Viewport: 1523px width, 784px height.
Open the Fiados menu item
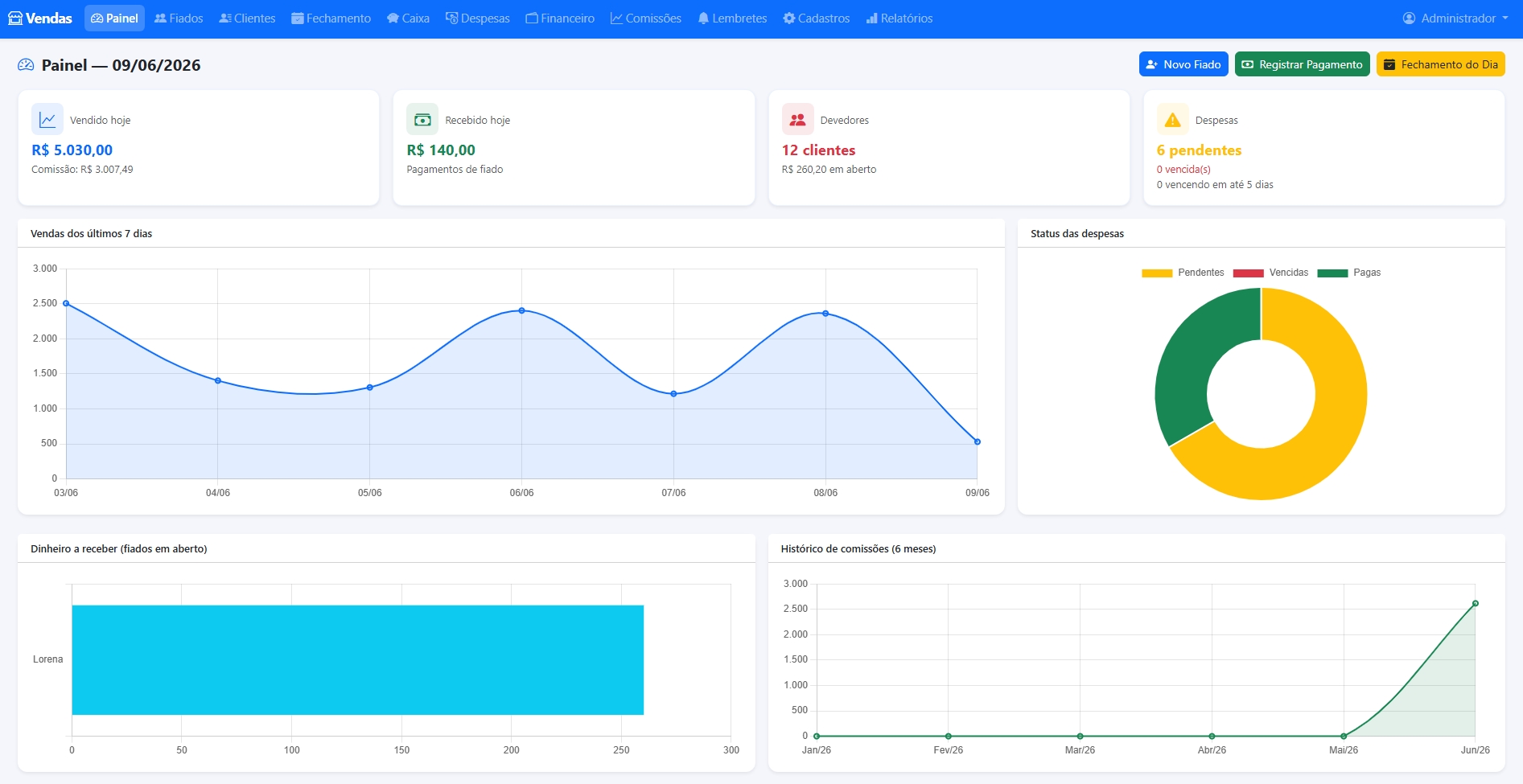point(179,18)
